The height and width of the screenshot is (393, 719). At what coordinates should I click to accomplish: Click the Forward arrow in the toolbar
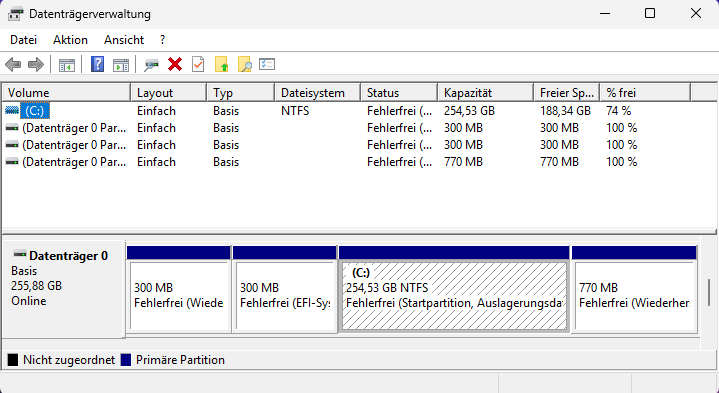pyautogui.click(x=36, y=65)
